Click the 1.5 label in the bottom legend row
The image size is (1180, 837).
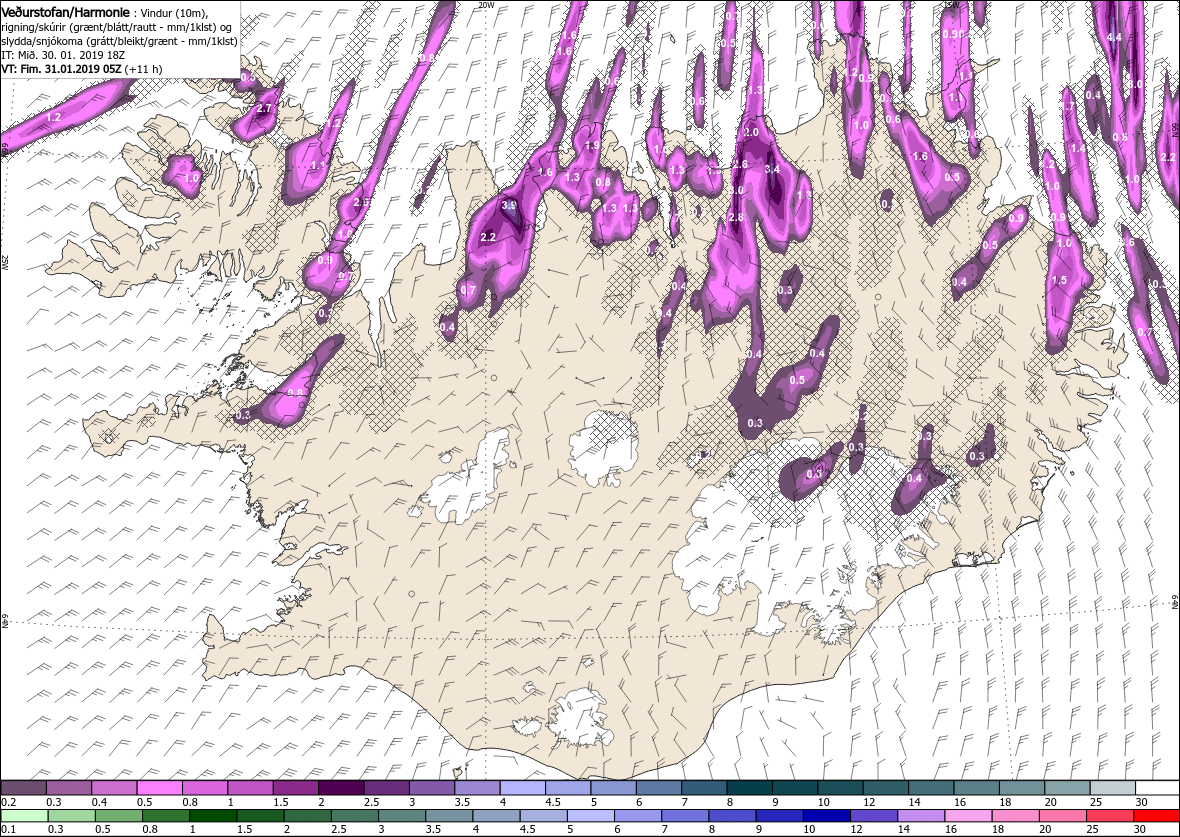coord(245,830)
